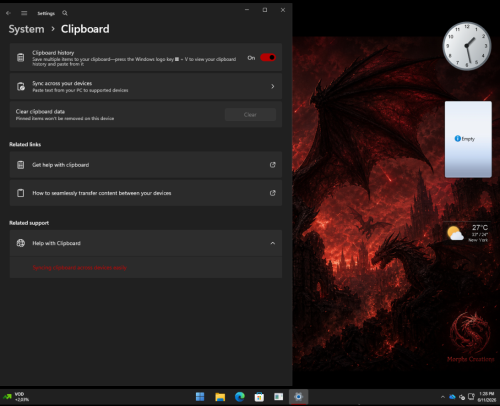Open Get help with clipboard external link icon
The width and height of the screenshot is (500, 406).
pos(273,165)
